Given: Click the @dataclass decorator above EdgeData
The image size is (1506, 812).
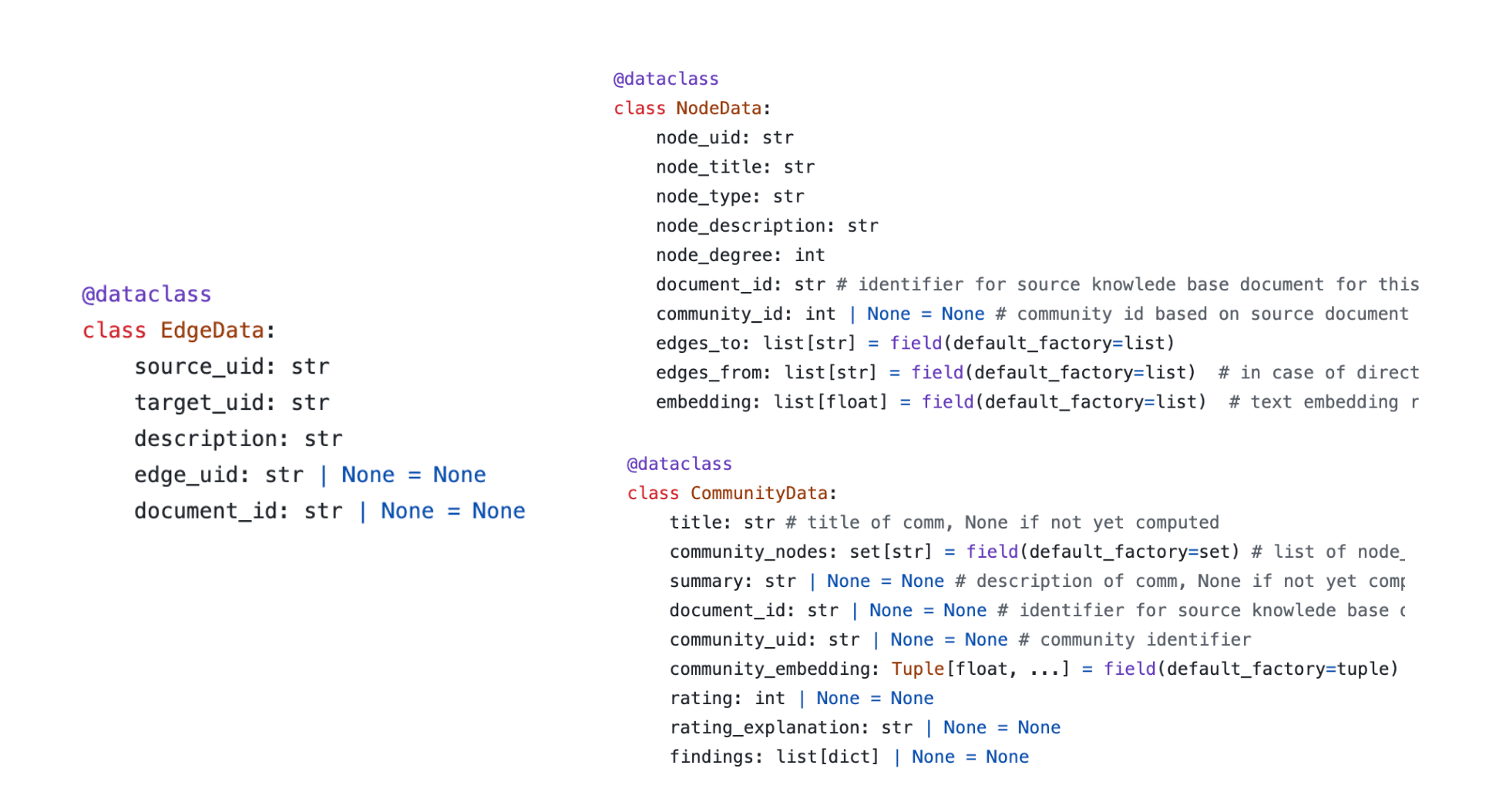Looking at the screenshot, I should pos(146,294).
